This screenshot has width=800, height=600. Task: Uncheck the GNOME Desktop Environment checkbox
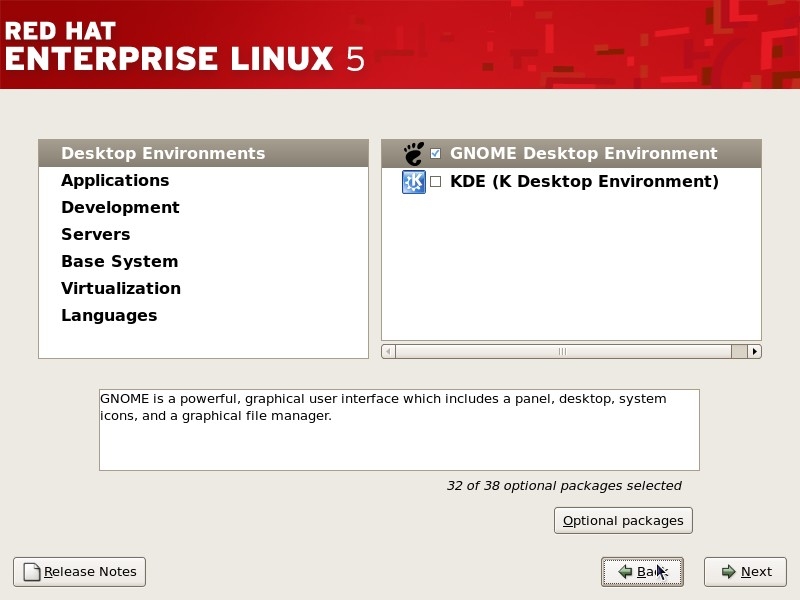435,153
